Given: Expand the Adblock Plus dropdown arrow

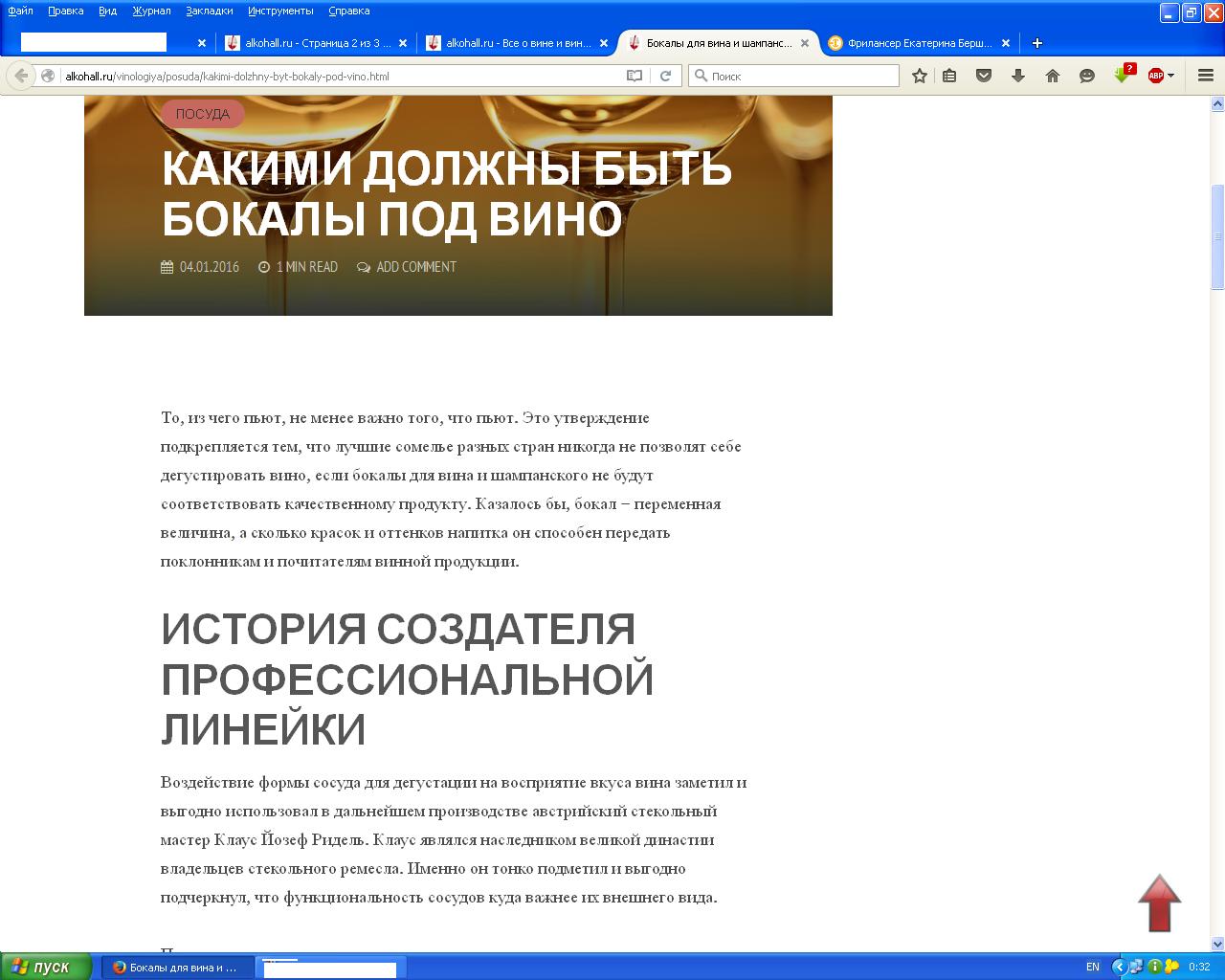Looking at the screenshot, I should point(1171,76).
